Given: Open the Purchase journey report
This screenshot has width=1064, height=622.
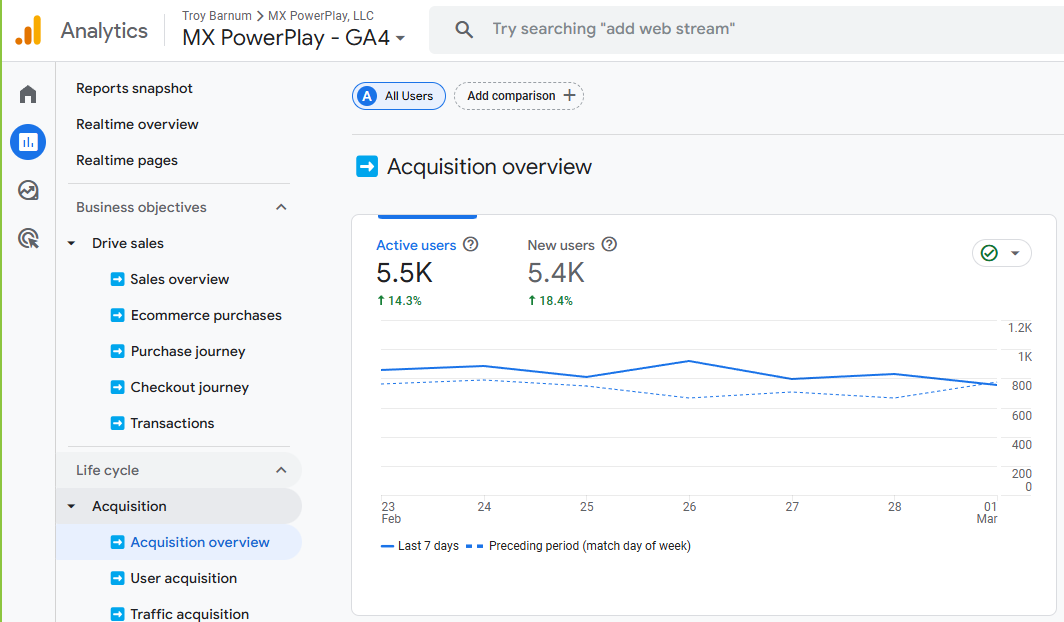Looking at the screenshot, I should (x=188, y=351).
